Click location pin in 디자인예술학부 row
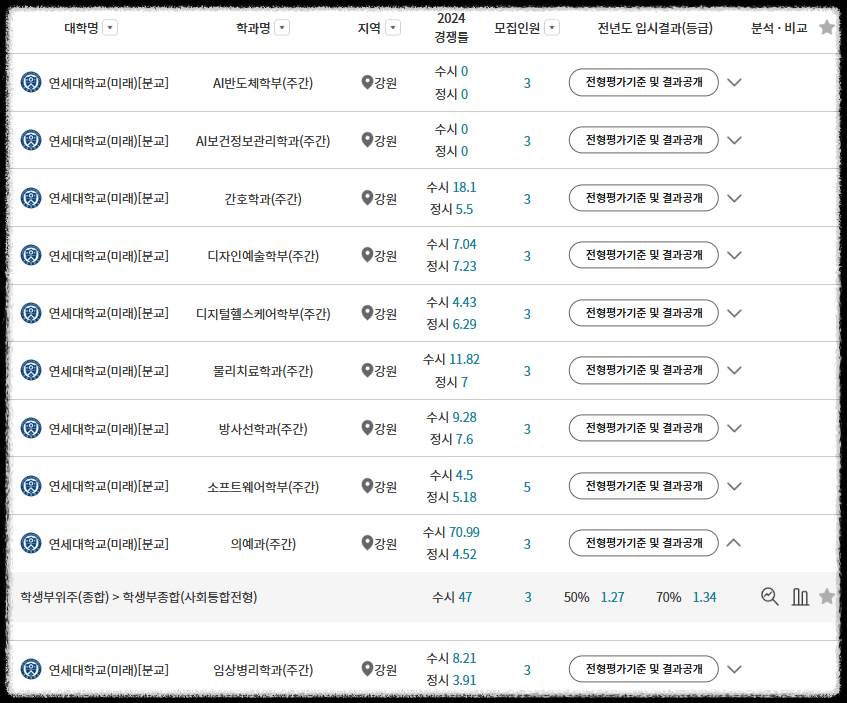 point(367,255)
